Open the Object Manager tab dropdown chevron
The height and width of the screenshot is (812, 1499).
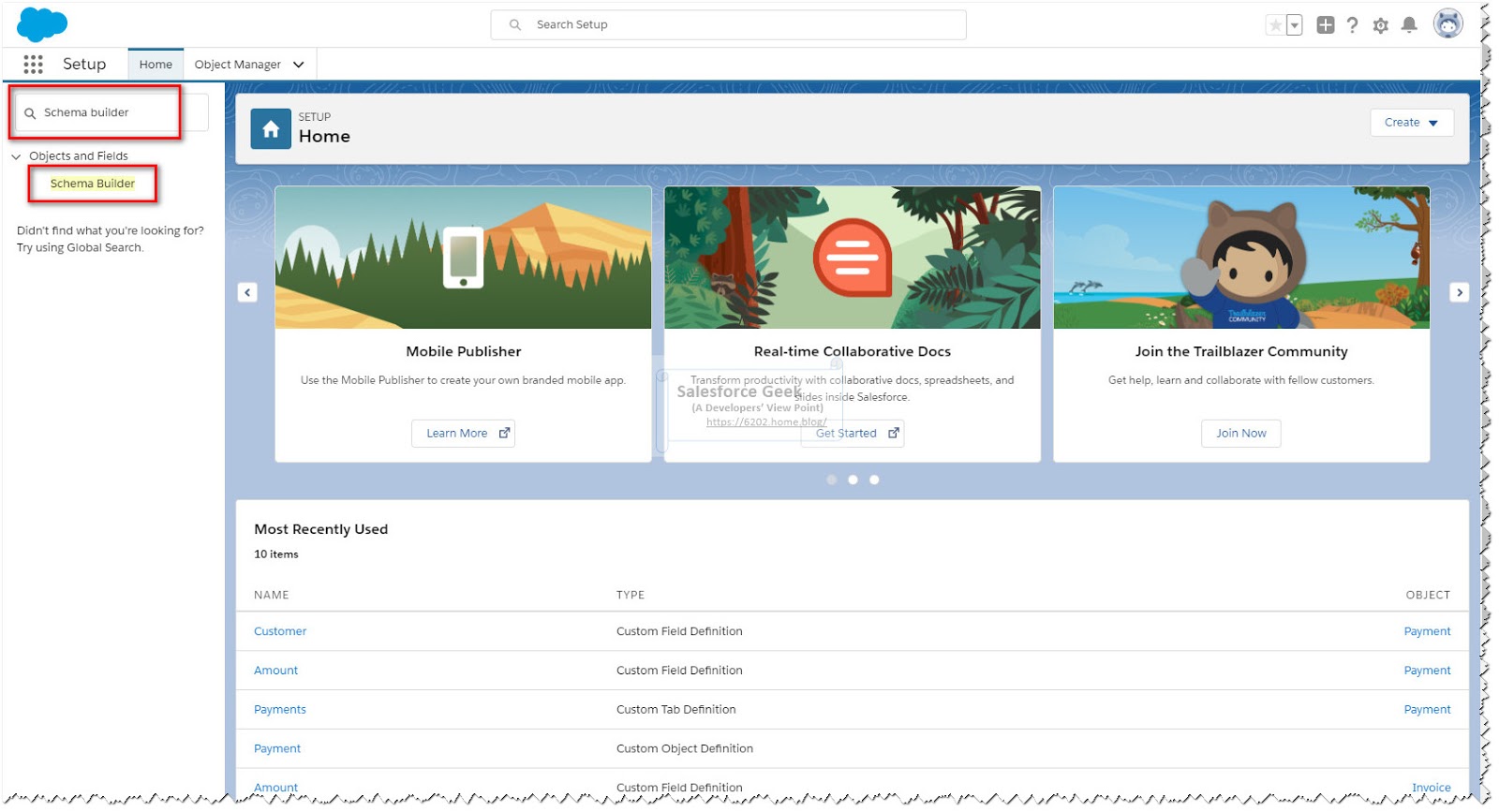click(298, 65)
